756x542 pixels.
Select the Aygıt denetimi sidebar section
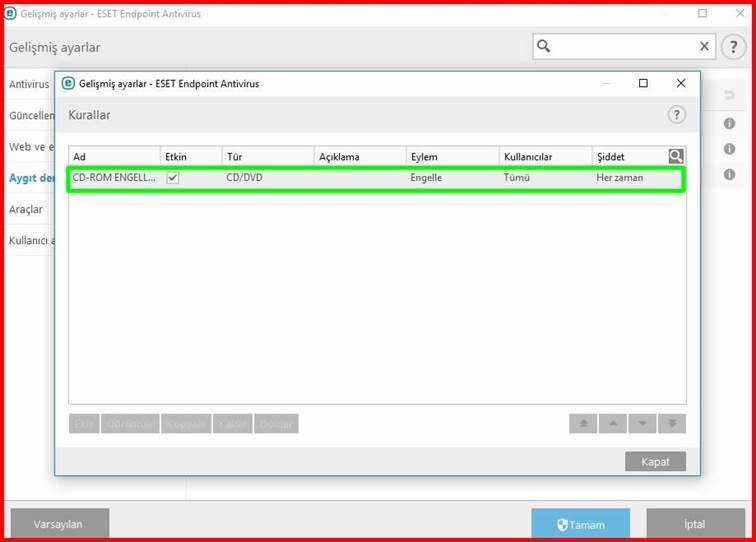click(x=31, y=178)
